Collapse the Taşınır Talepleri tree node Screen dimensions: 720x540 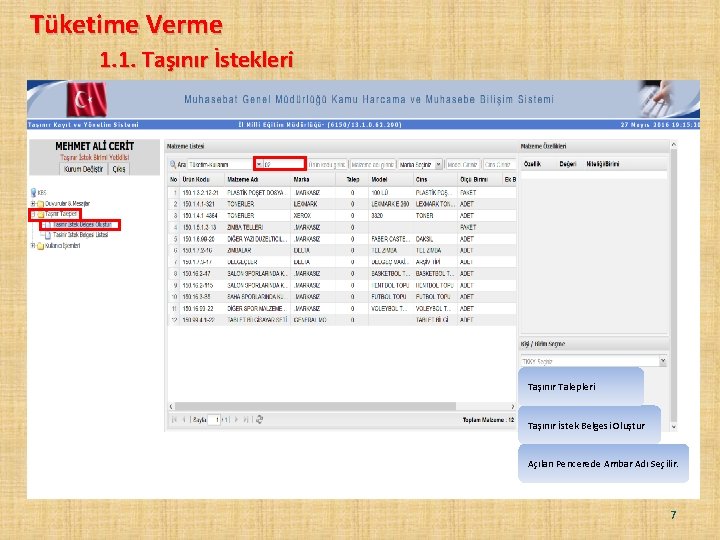tap(33, 214)
